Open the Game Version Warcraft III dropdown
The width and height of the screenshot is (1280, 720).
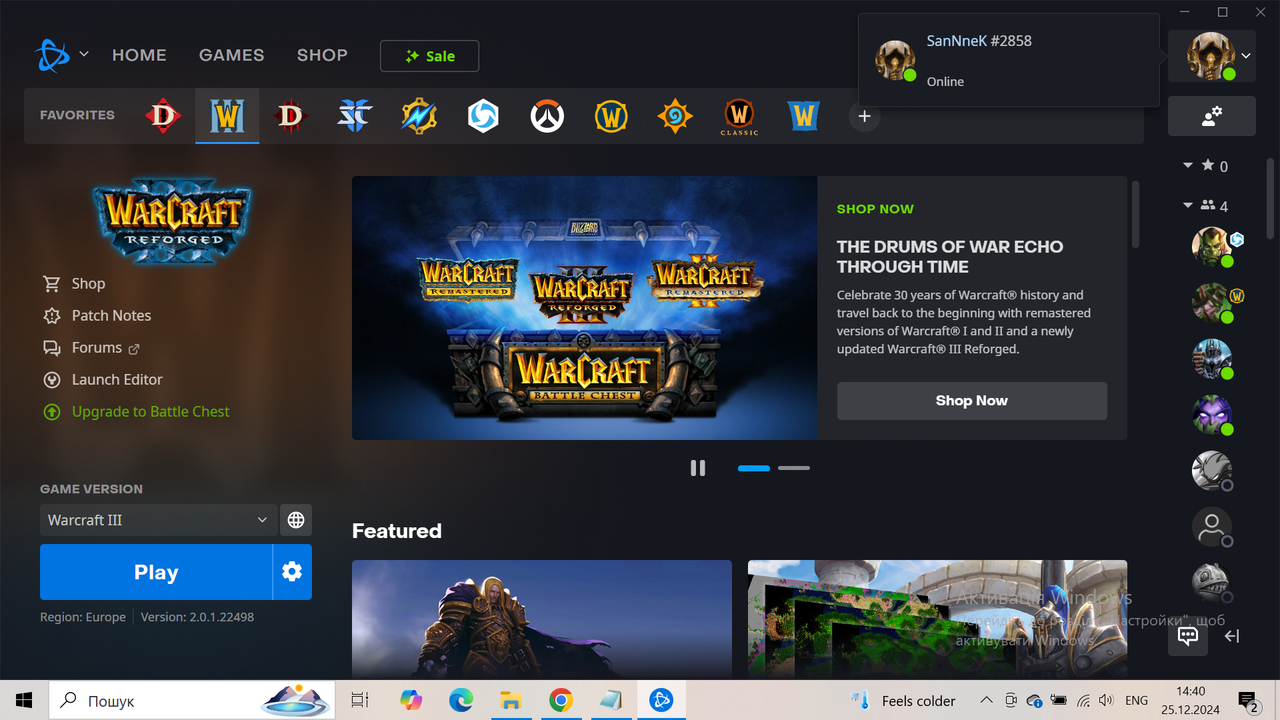click(158, 520)
